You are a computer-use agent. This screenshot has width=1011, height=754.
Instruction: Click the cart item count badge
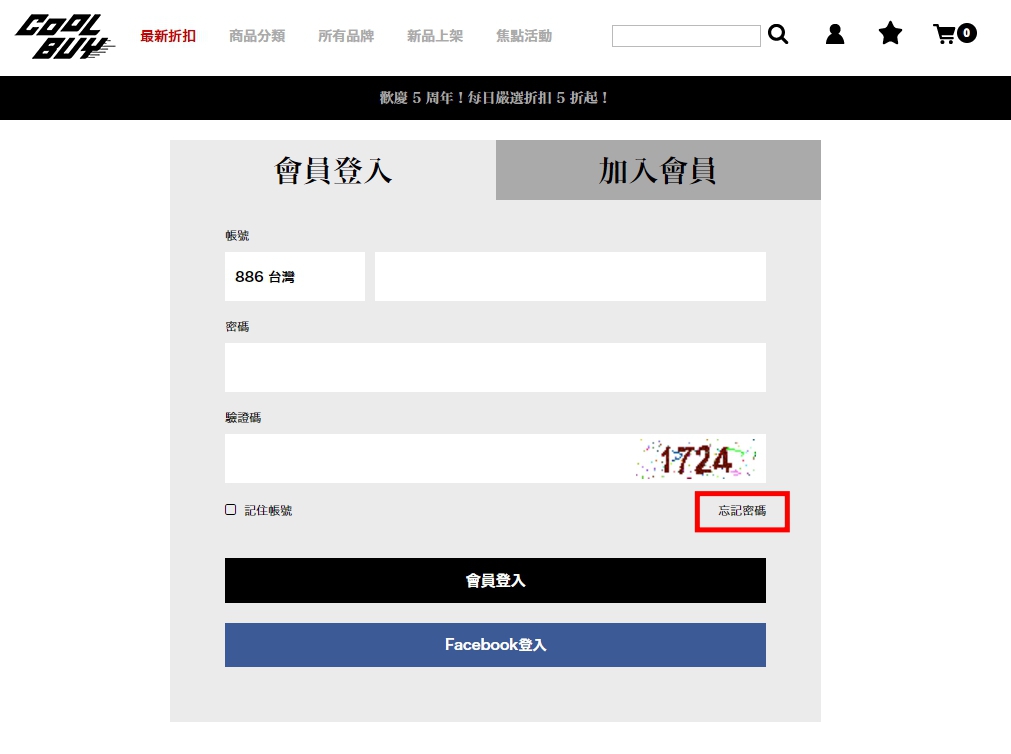coord(967,33)
